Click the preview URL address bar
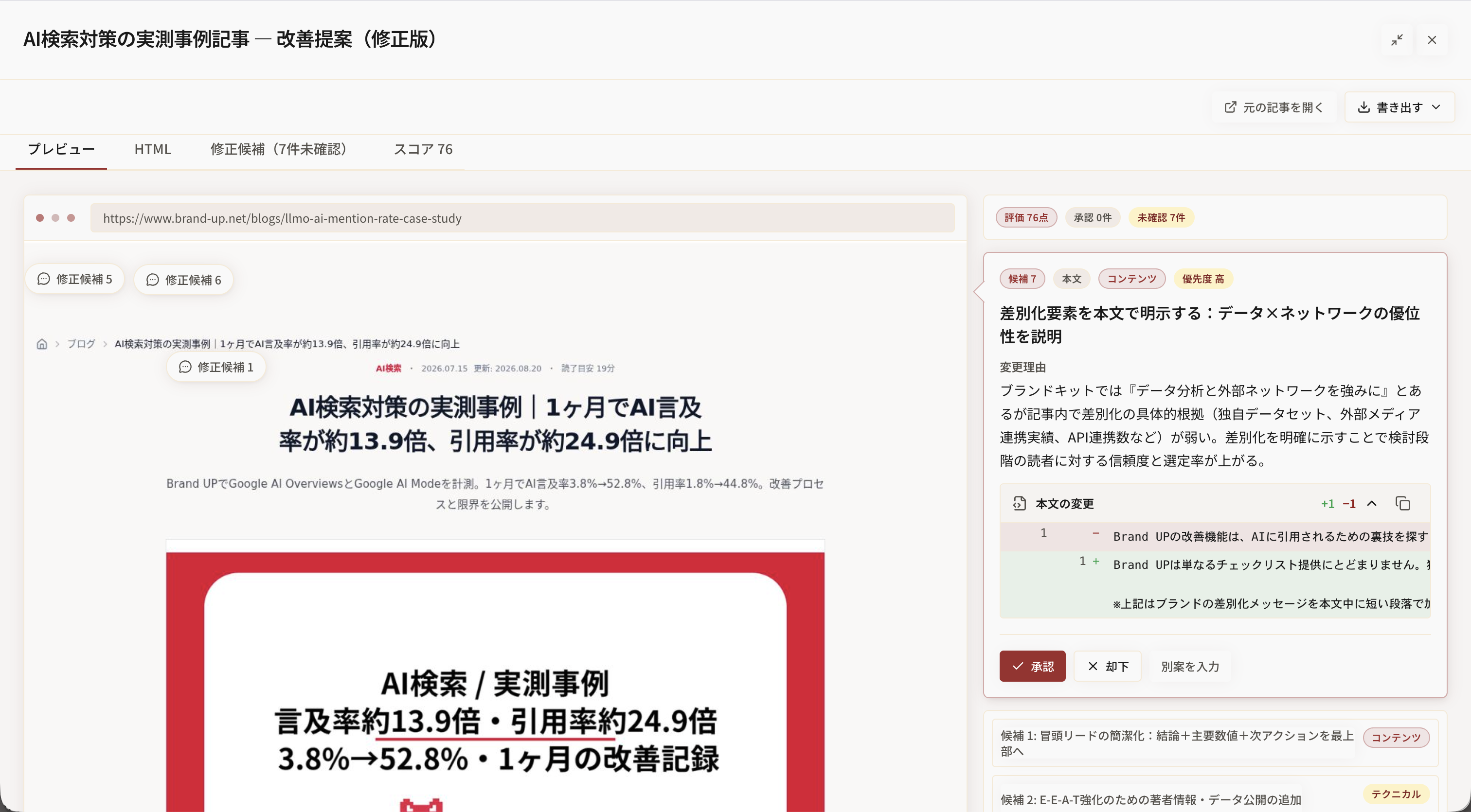 click(522, 218)
